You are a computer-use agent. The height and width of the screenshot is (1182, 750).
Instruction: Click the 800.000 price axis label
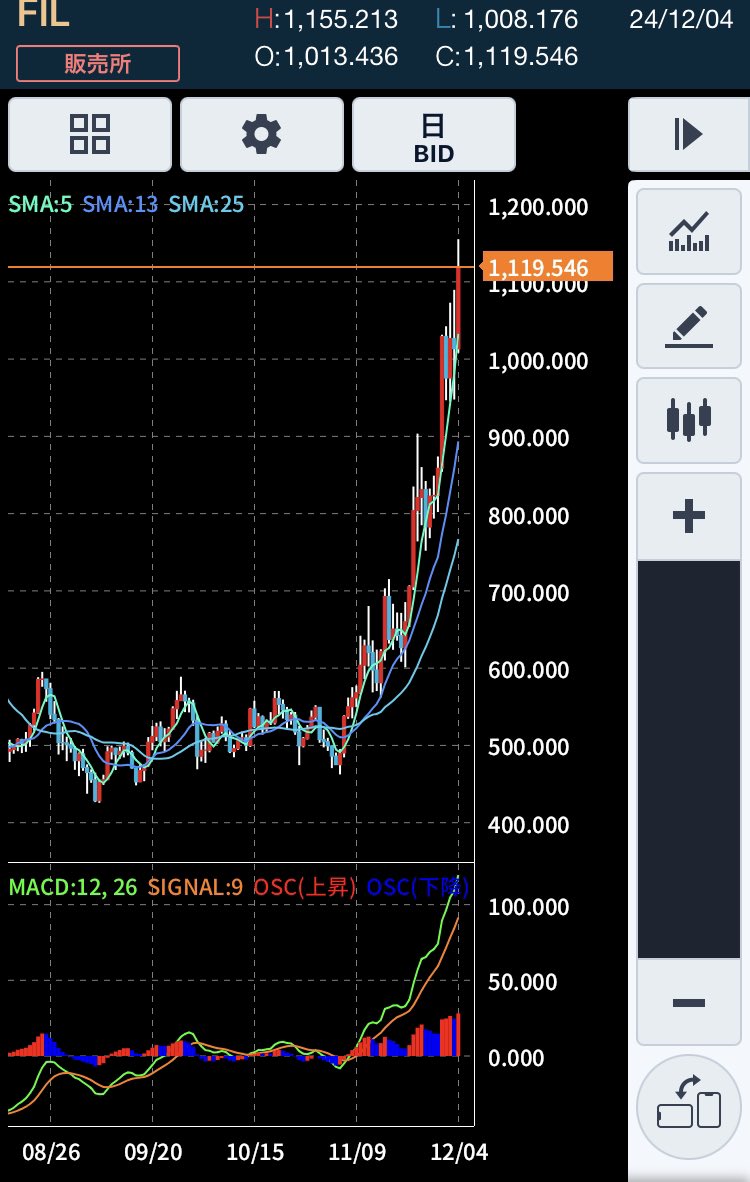pyautogui.click(x=528, y=516)
